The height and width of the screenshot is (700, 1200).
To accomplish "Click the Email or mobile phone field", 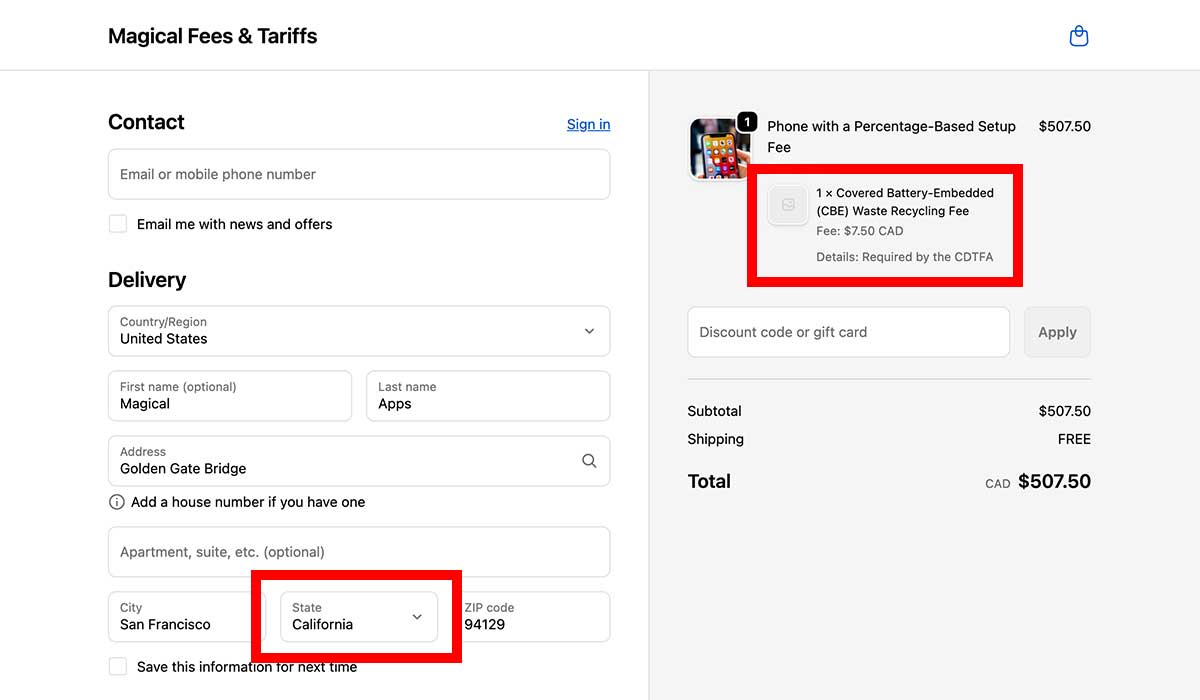I will pyautogui.click(x=359, y=174).
